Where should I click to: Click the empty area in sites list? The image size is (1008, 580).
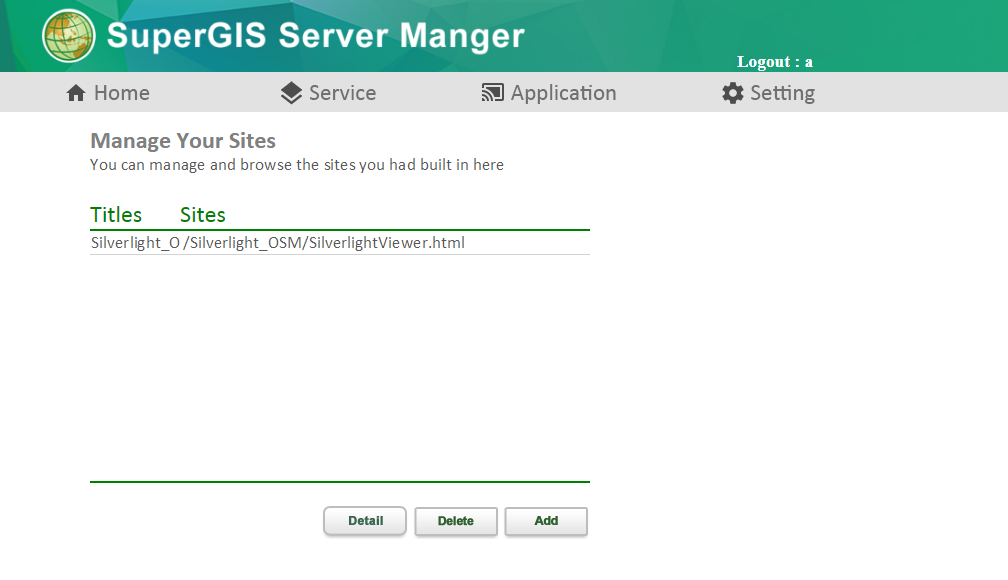[x=340, y=370]
